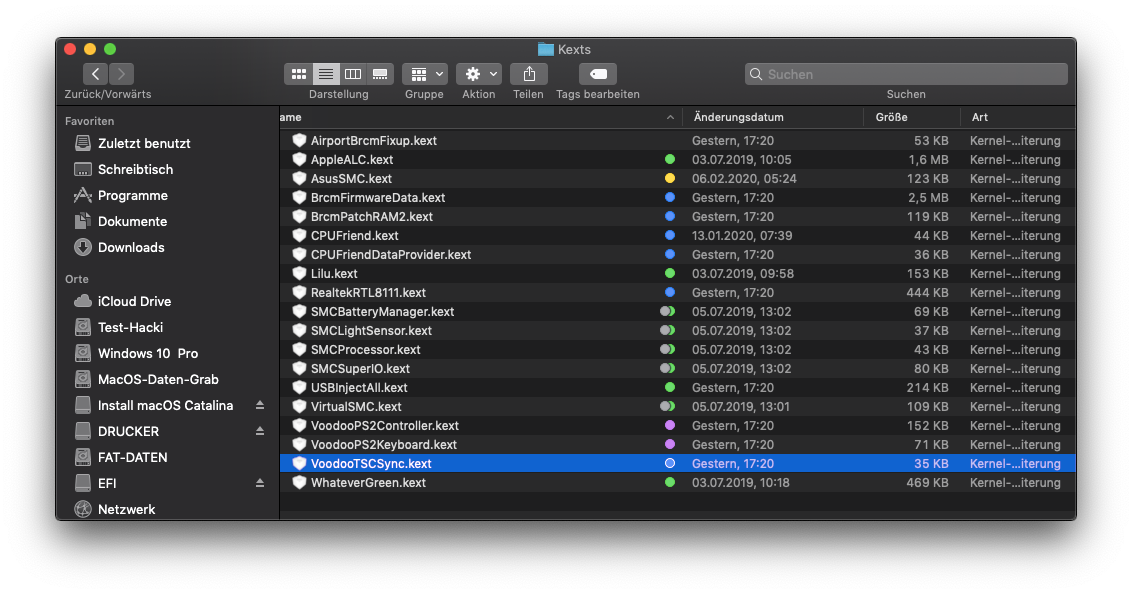Click the Kexts folder icon in title
Viewport: 1132px width, 594px height.
546,49
